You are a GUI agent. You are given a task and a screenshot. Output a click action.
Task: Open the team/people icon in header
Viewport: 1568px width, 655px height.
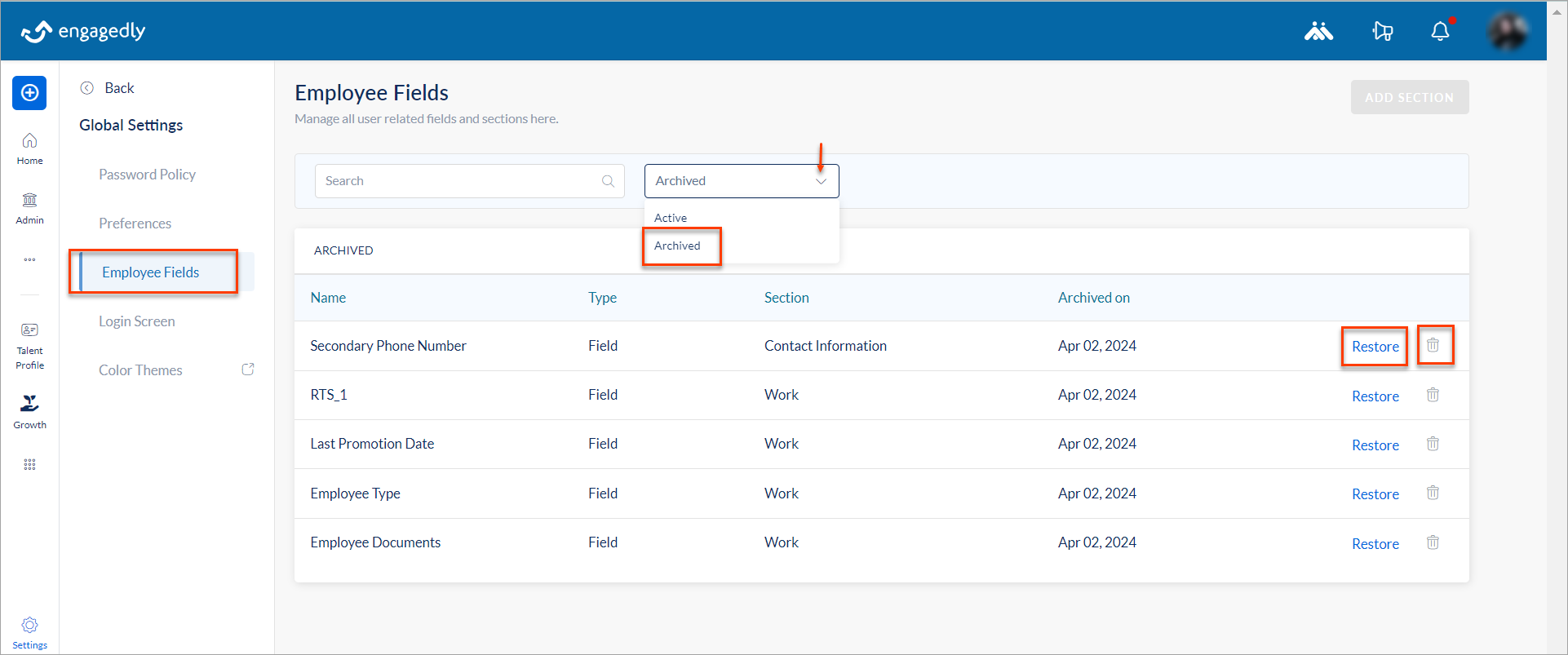pyautogui.click(x=1318, y=31)
